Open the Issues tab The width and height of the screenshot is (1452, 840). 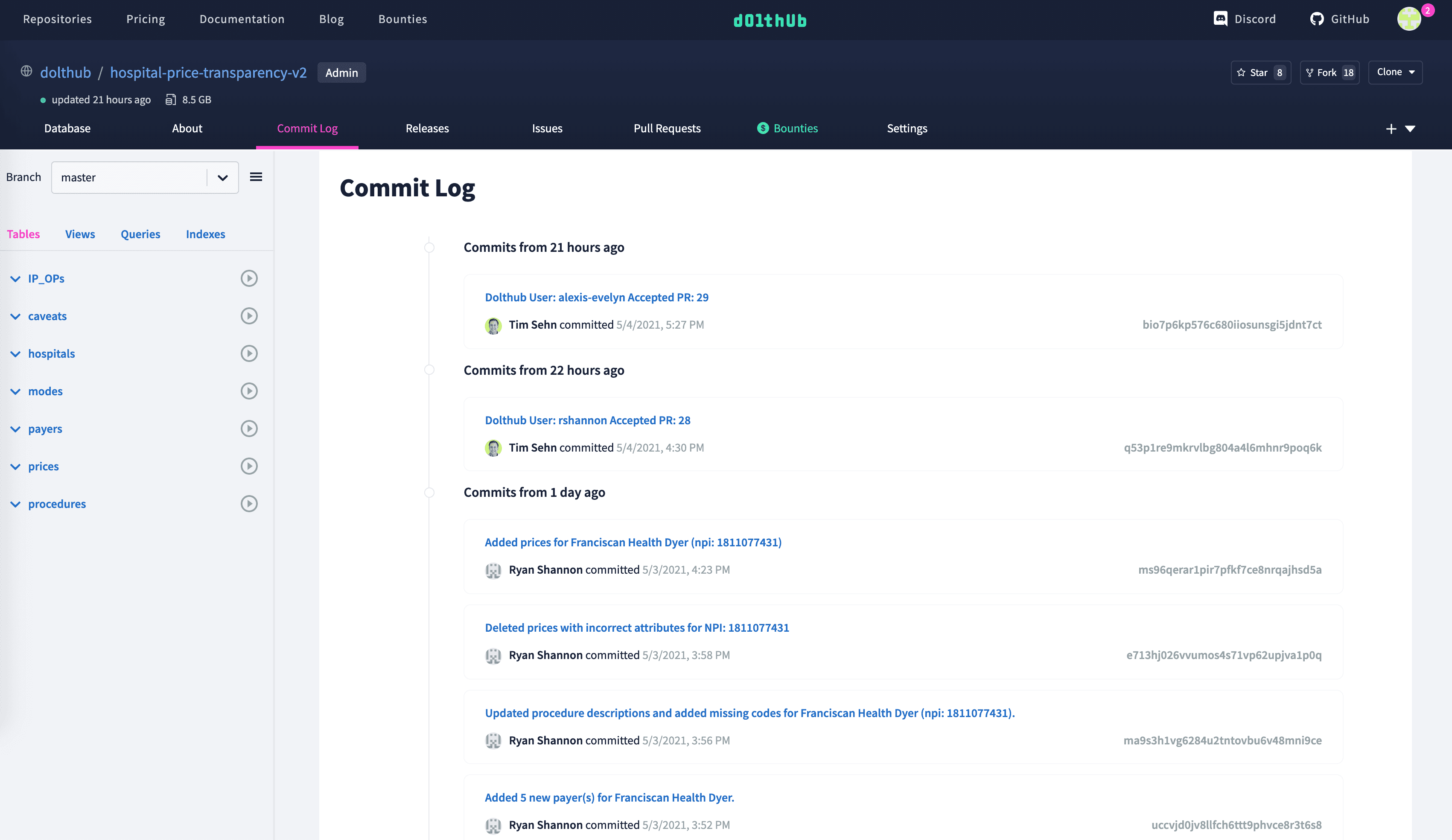tap(547, 128)
